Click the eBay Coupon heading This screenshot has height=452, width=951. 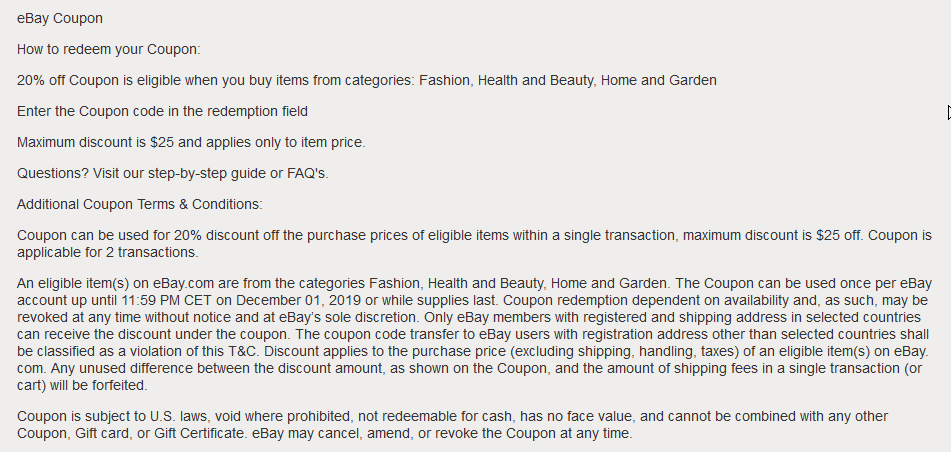(59, 18)
